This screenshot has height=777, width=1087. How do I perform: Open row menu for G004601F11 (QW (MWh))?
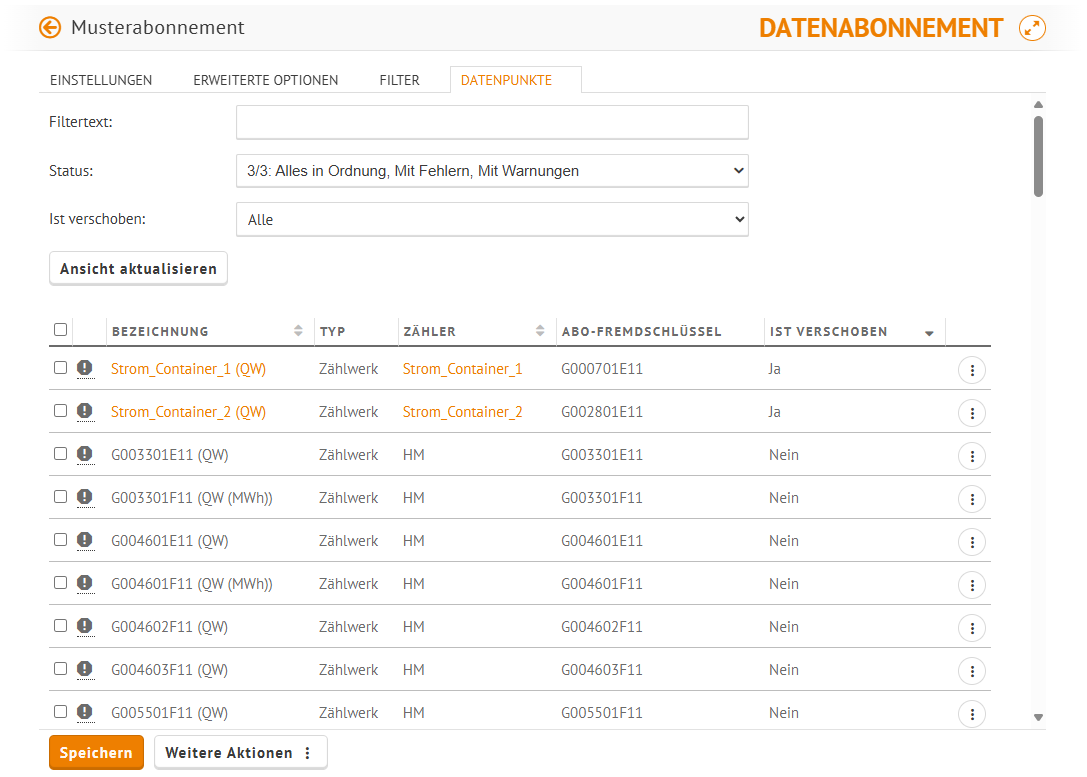(x=972, y=586)
